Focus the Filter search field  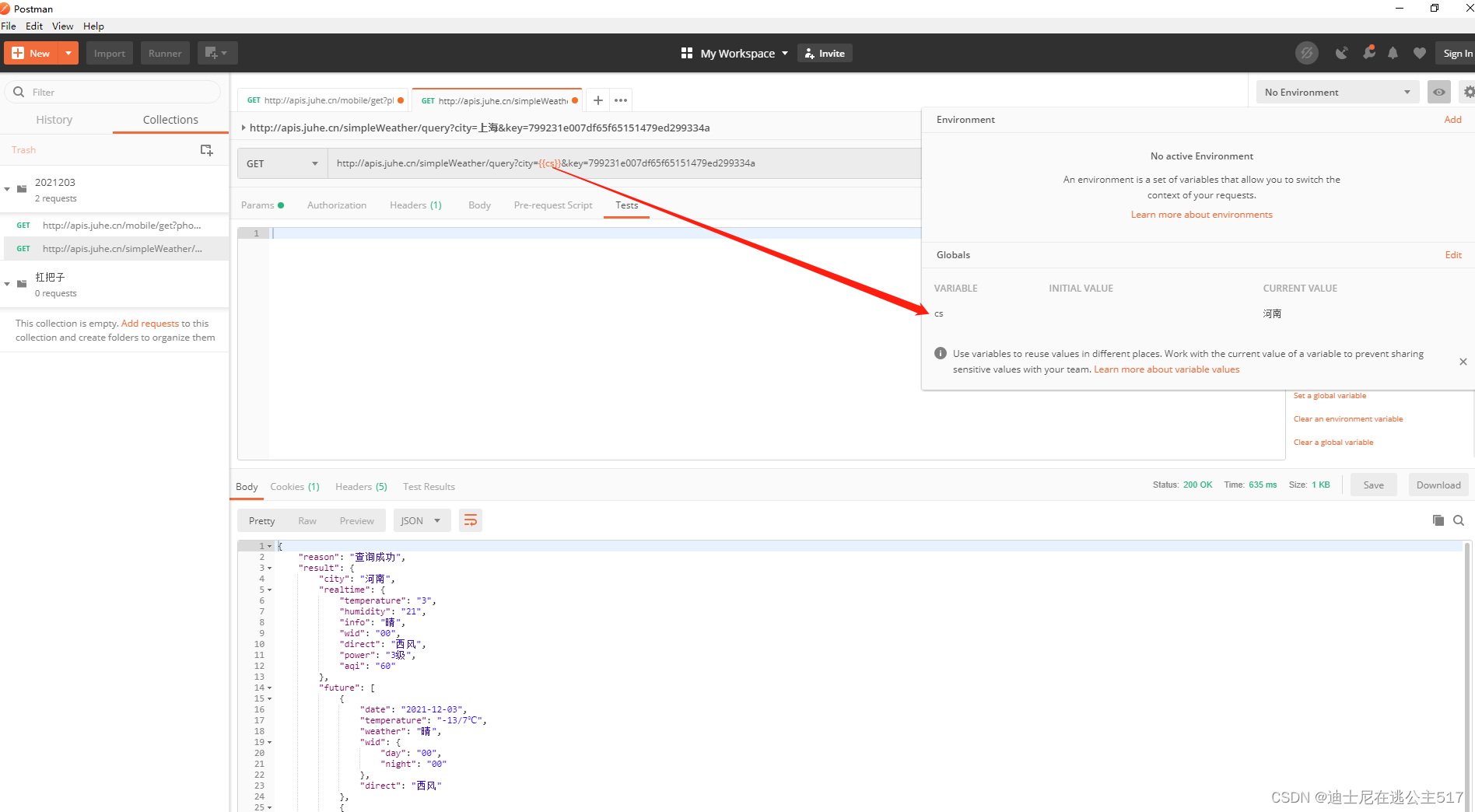click(x=113, y=92)
